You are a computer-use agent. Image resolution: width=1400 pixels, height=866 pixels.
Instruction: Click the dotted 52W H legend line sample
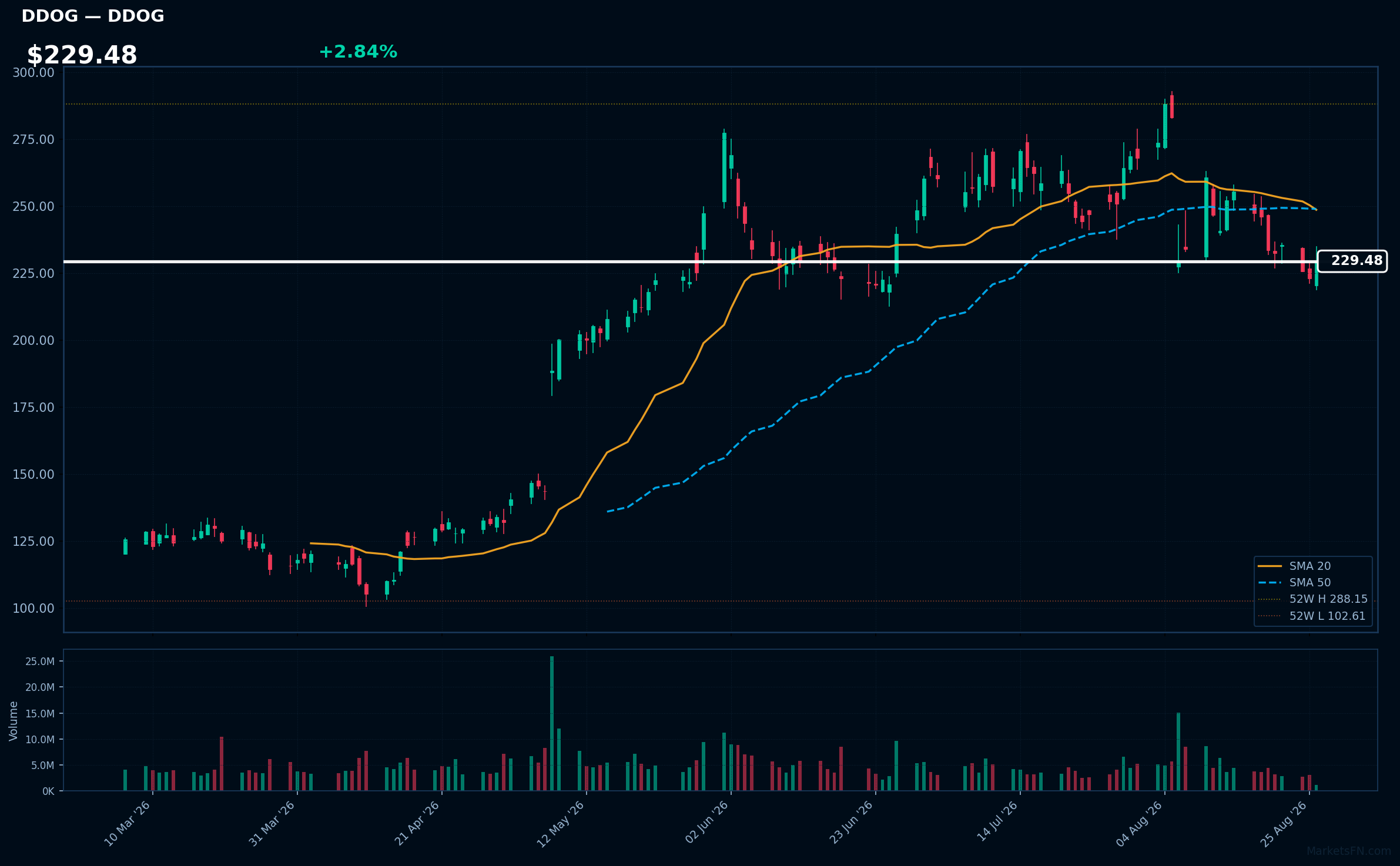1270,599
